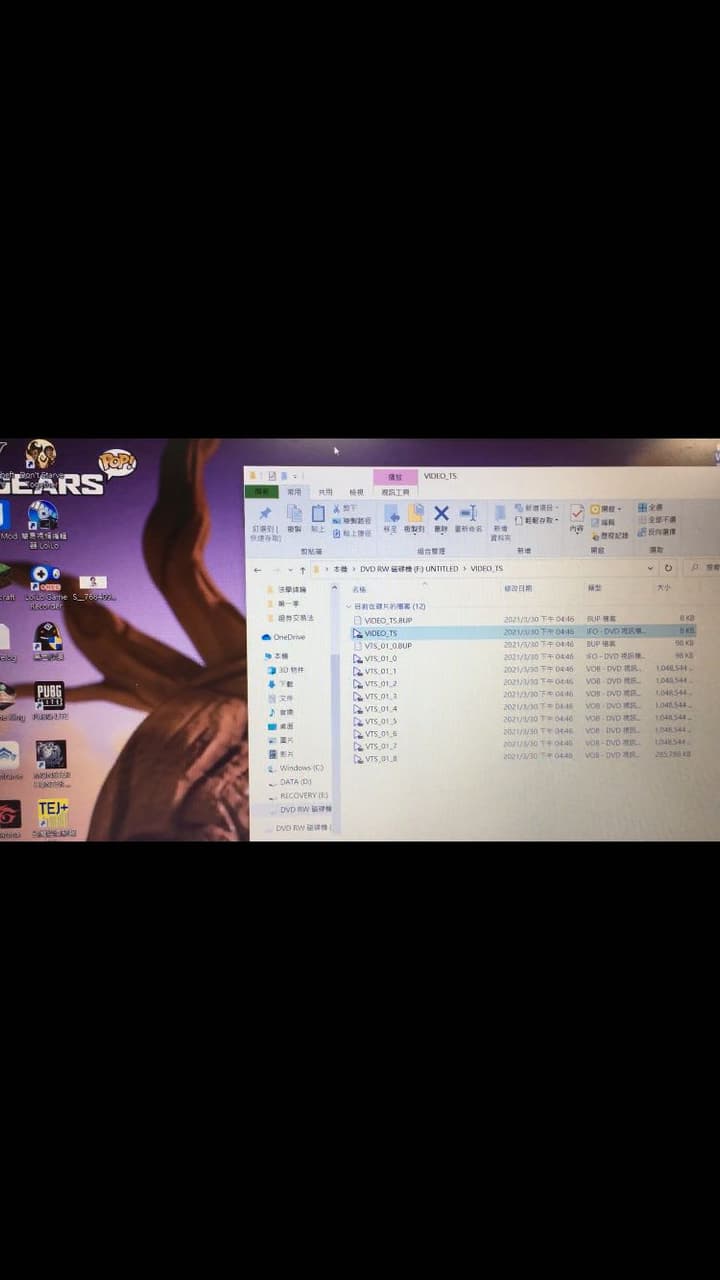Click the UNTITLED drive breadcrumb in the address bar
The width and height of the screenshot is (720, 1280).
coord(409,568)
